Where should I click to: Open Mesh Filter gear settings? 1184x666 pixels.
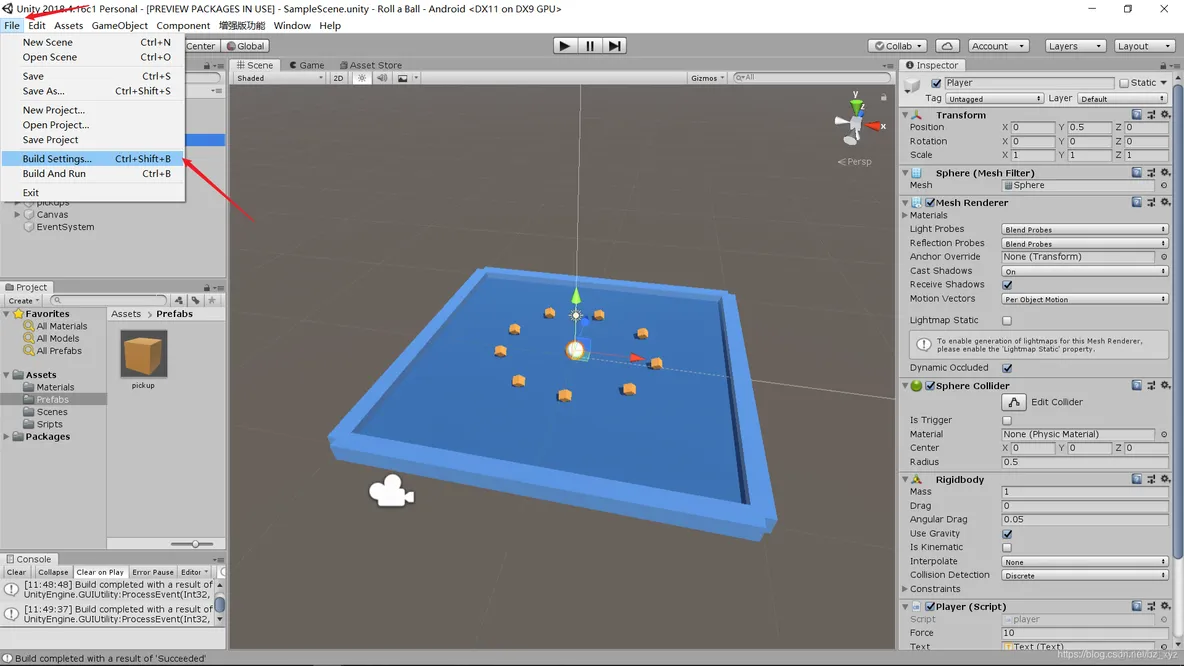click(x=1165, y=173)
